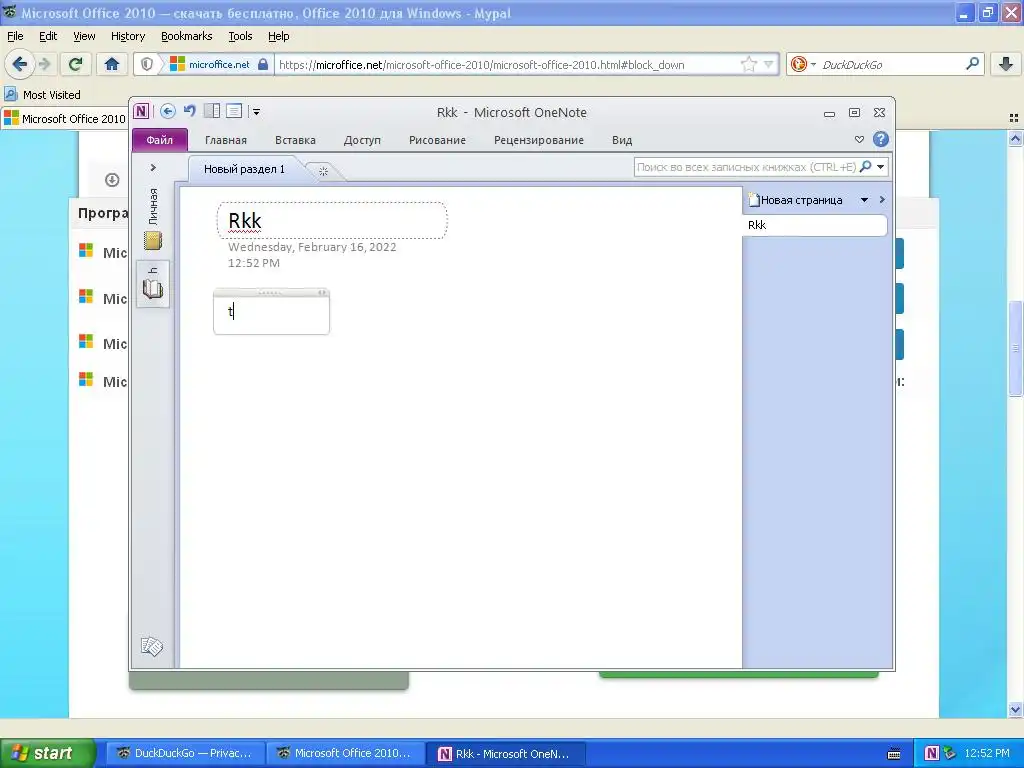Click the Windows start button
Viewport: 1024px width, 768px height.
47,753
